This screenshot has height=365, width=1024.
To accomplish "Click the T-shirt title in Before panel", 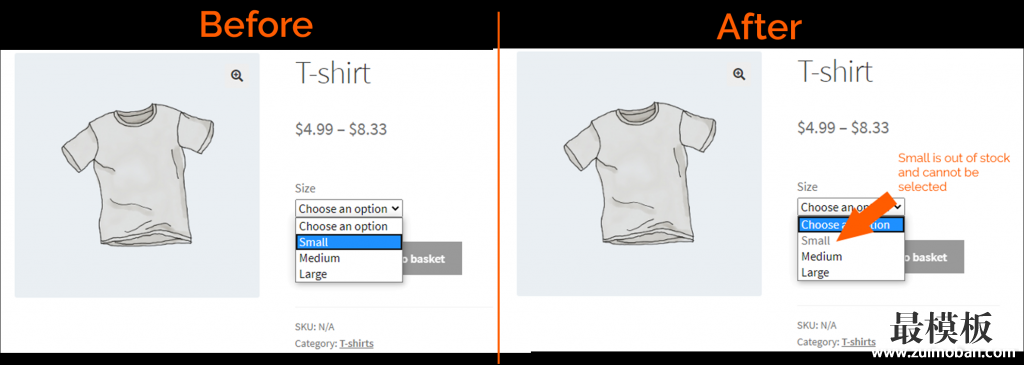I will [x=333, y=72].
